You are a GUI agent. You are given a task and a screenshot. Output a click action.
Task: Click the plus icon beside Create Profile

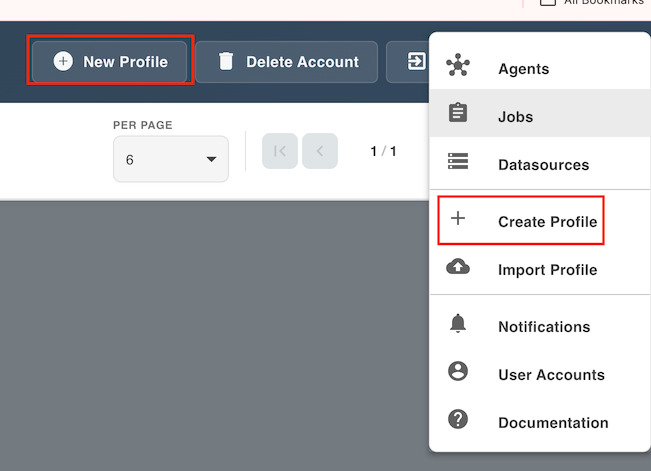(x=458, y=218)
